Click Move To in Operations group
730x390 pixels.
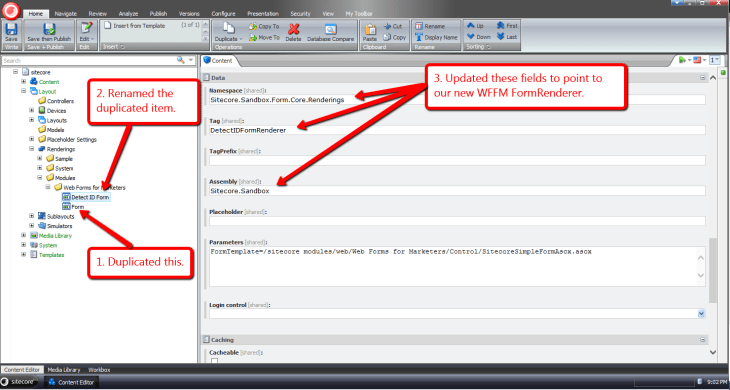[x=264, y=37]
